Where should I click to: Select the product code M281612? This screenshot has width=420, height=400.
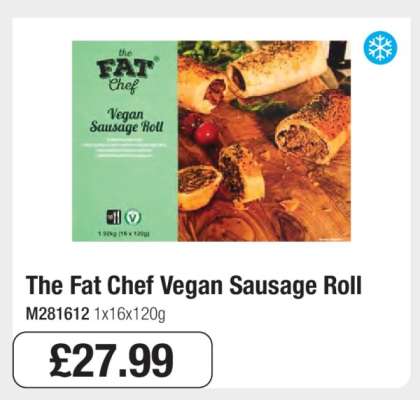(x=57, y=314)
